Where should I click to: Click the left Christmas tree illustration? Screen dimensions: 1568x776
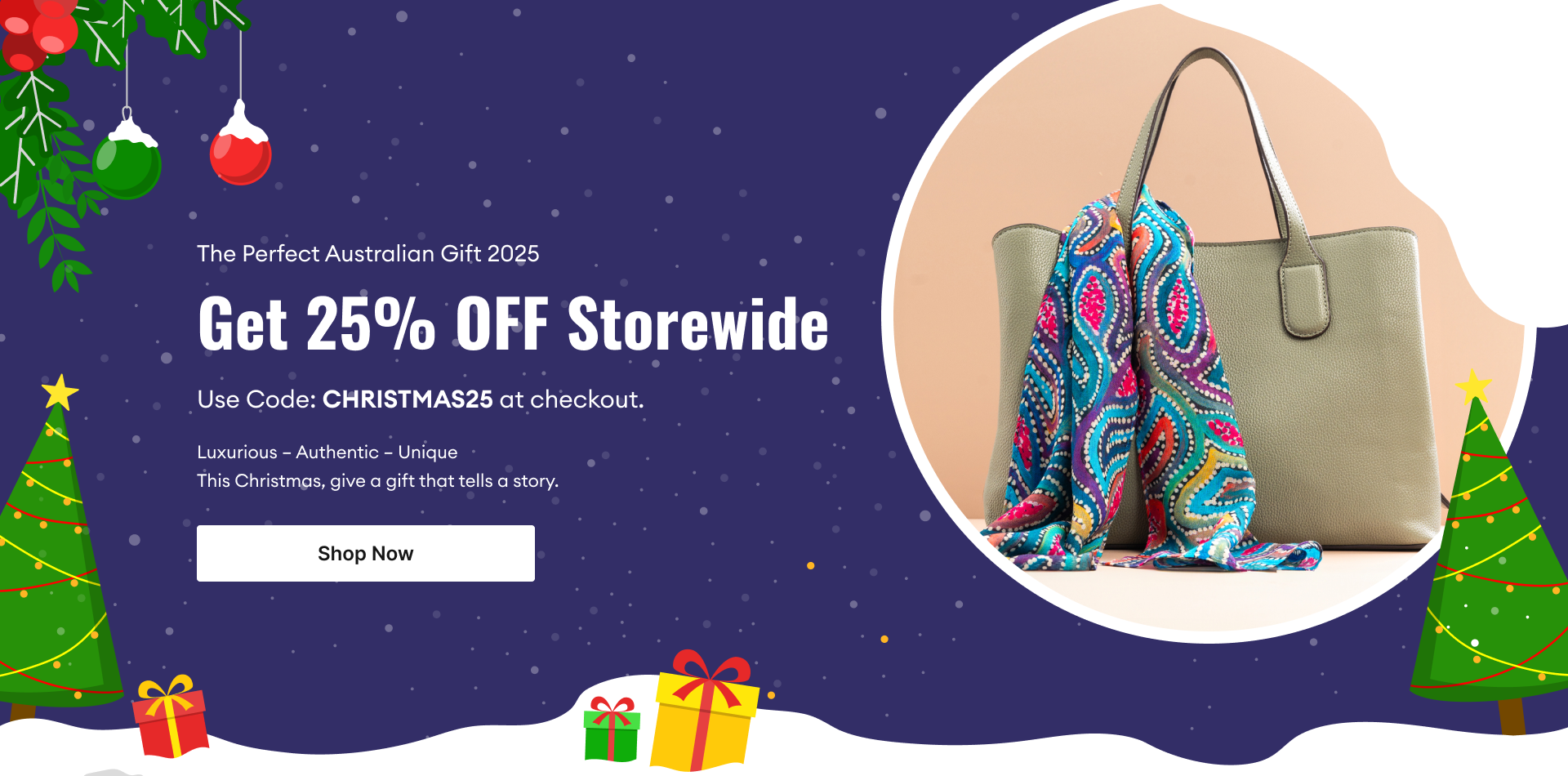(49, 555)
